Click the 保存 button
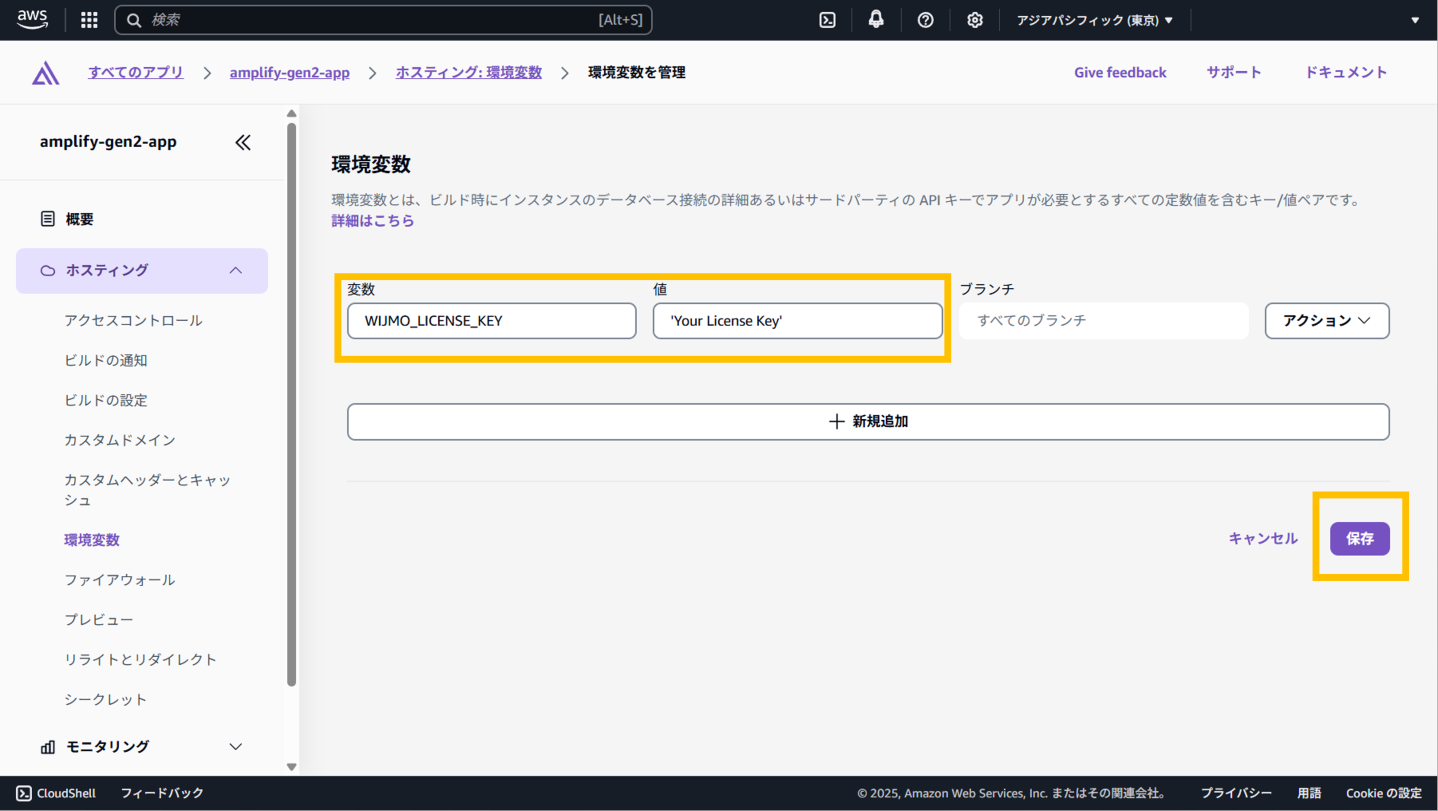 pyautogui.click(x=1360, y=538)
